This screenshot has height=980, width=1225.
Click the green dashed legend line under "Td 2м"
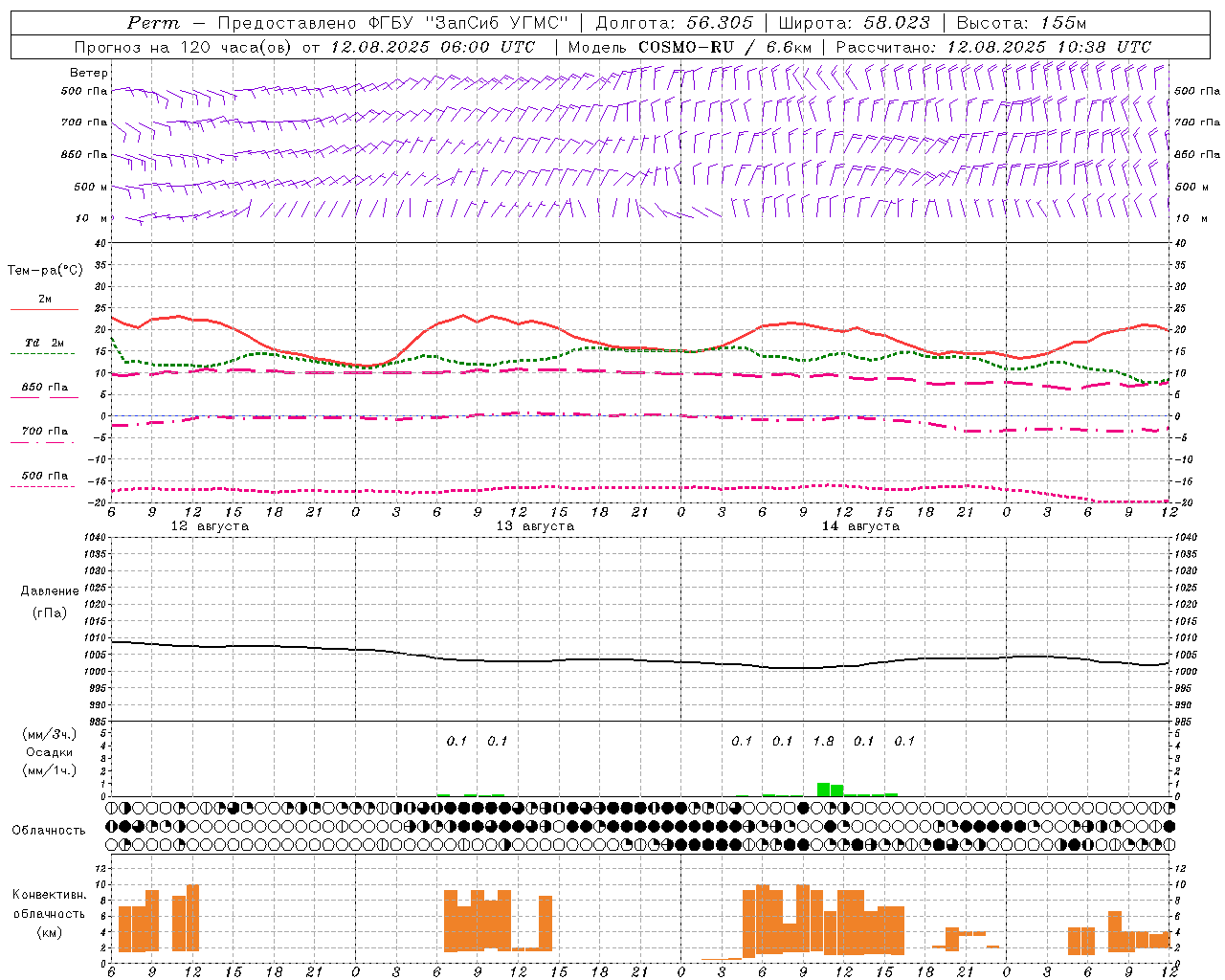coord(43,353)
